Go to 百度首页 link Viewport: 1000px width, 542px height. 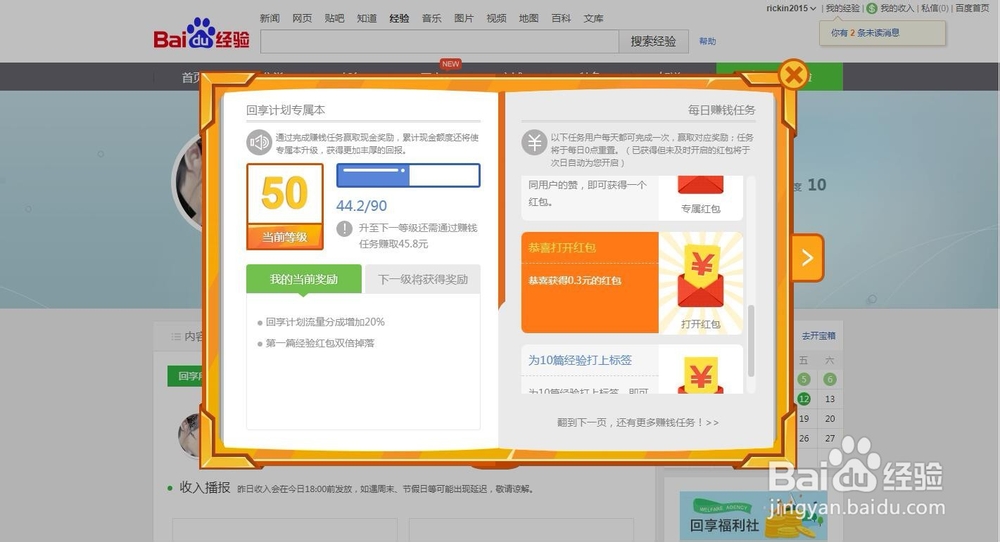(972, 8)
